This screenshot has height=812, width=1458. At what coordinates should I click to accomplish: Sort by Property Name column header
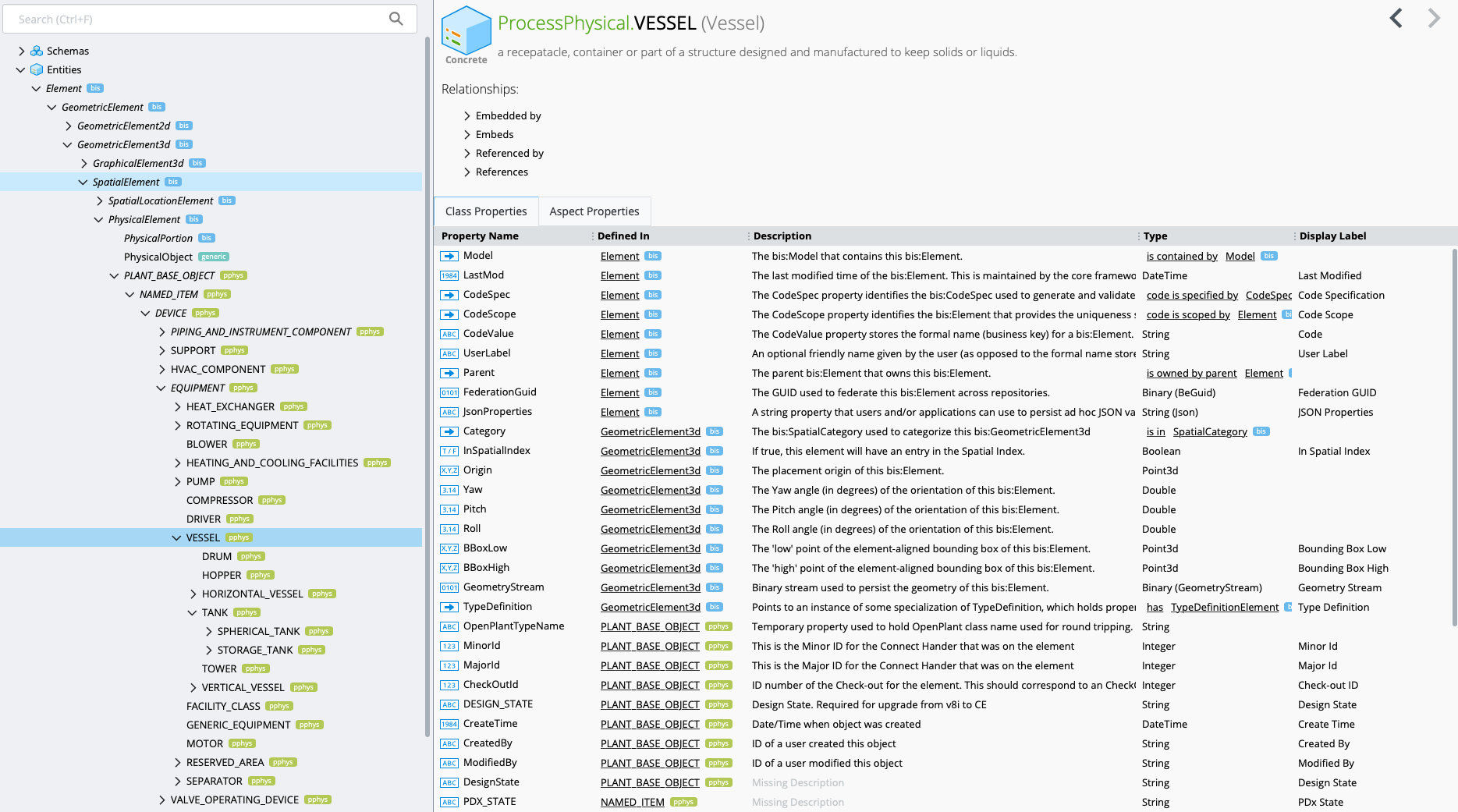[x=480, y=236]
